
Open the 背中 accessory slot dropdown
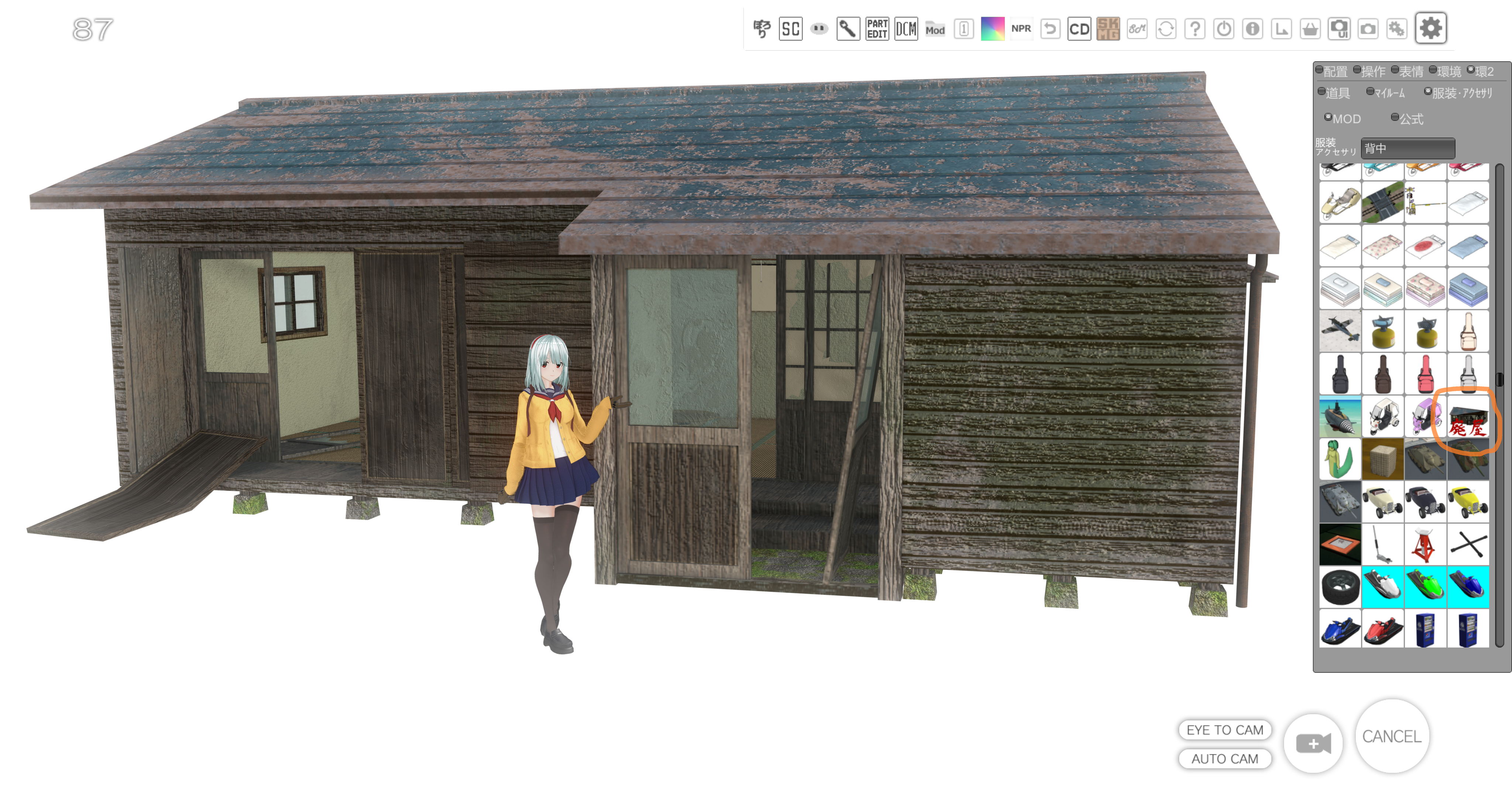pos(1408,148)
